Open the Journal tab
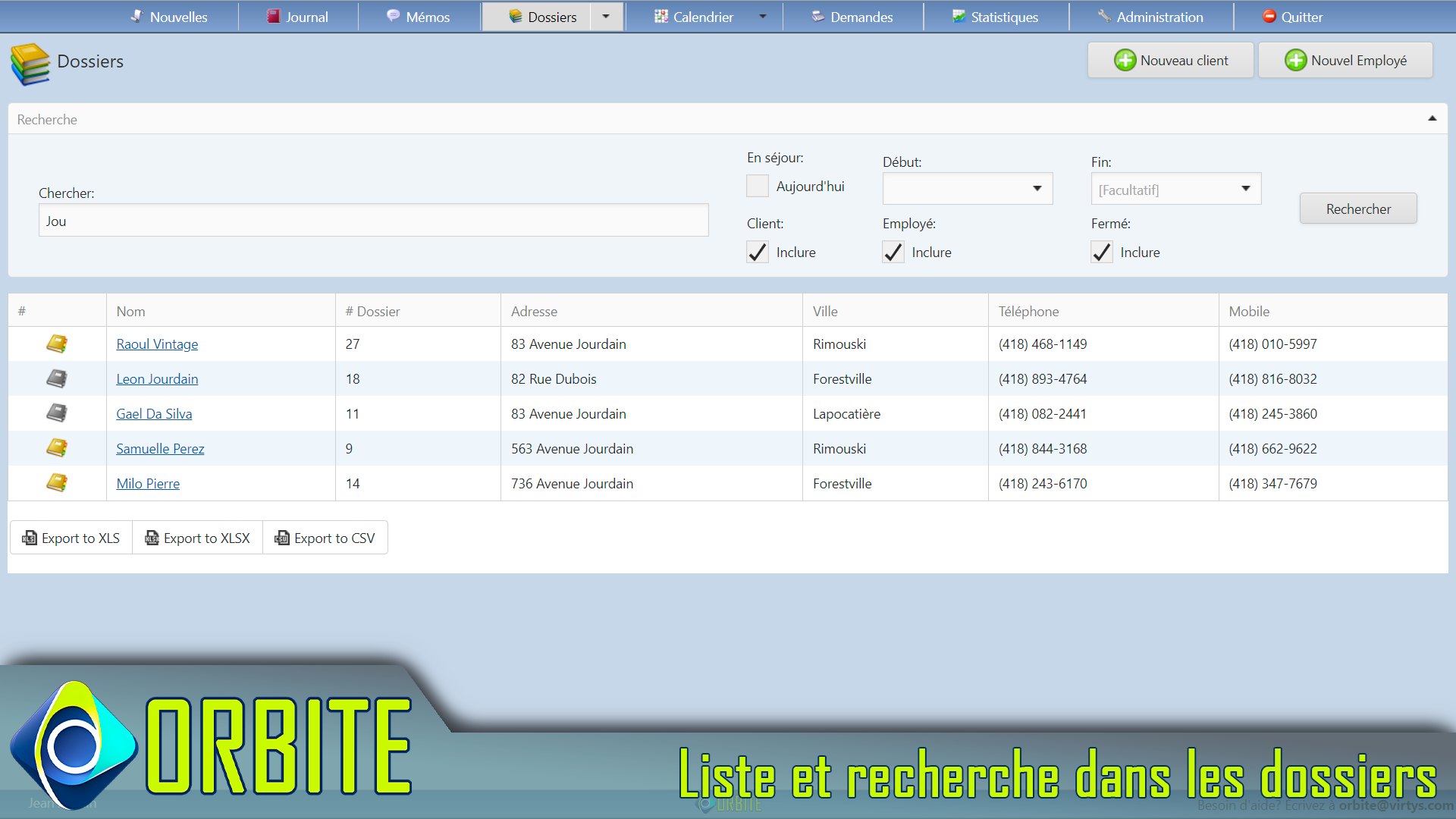Viewport: 1456px width, 819px height. (x=297, y=17)
